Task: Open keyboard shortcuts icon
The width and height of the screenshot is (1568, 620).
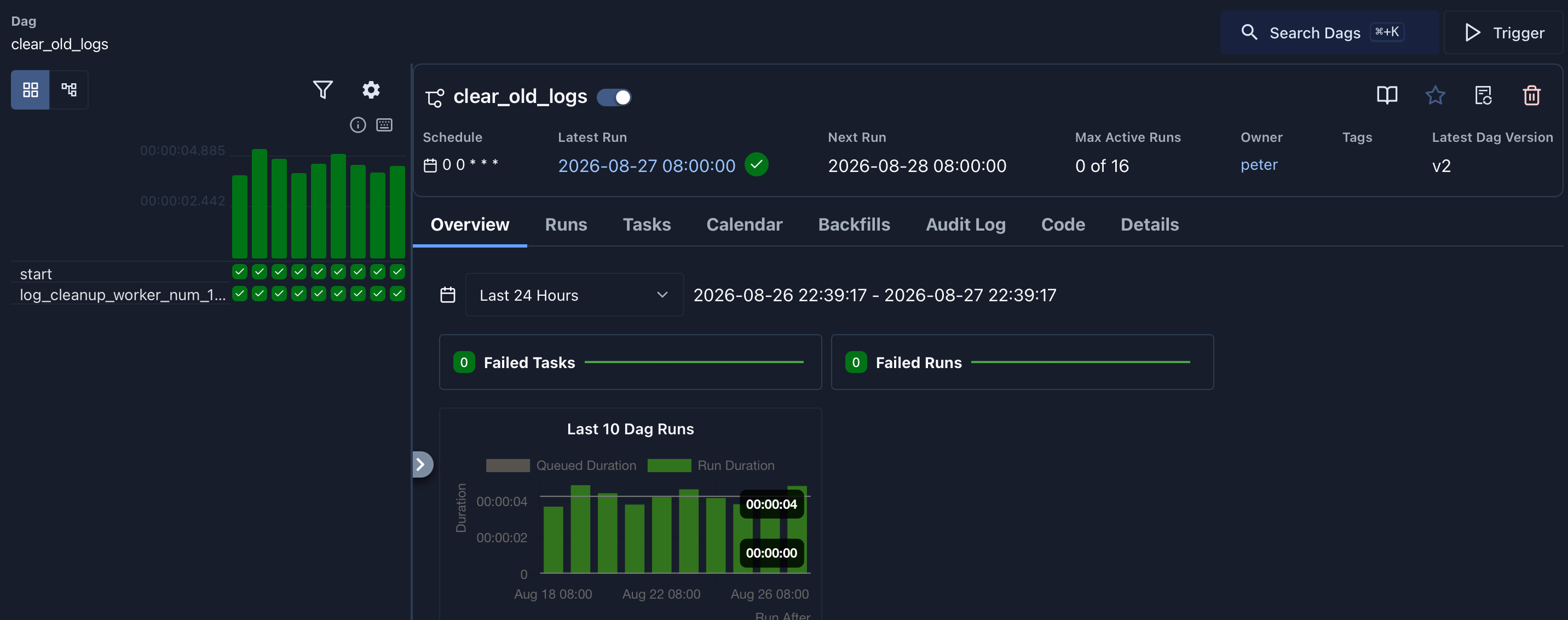Action: click(x=384, y=125)
